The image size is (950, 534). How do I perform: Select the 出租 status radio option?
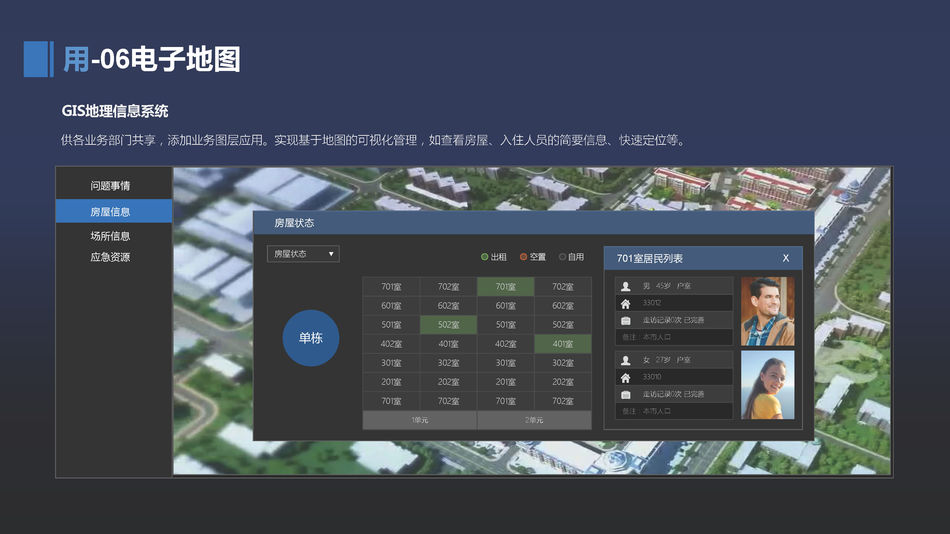485,257
